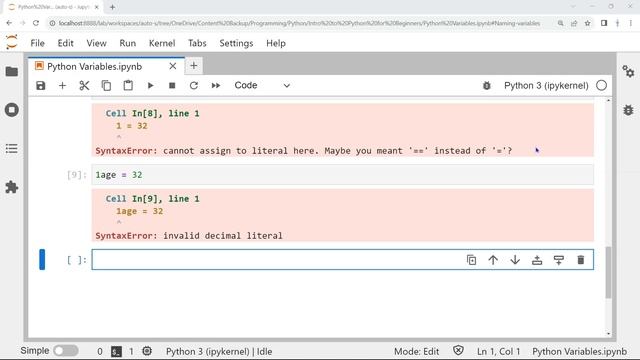Click Python 3 (ipykernel) | Idle status text
Screen dimensions: 640x360
pos(219,351)
